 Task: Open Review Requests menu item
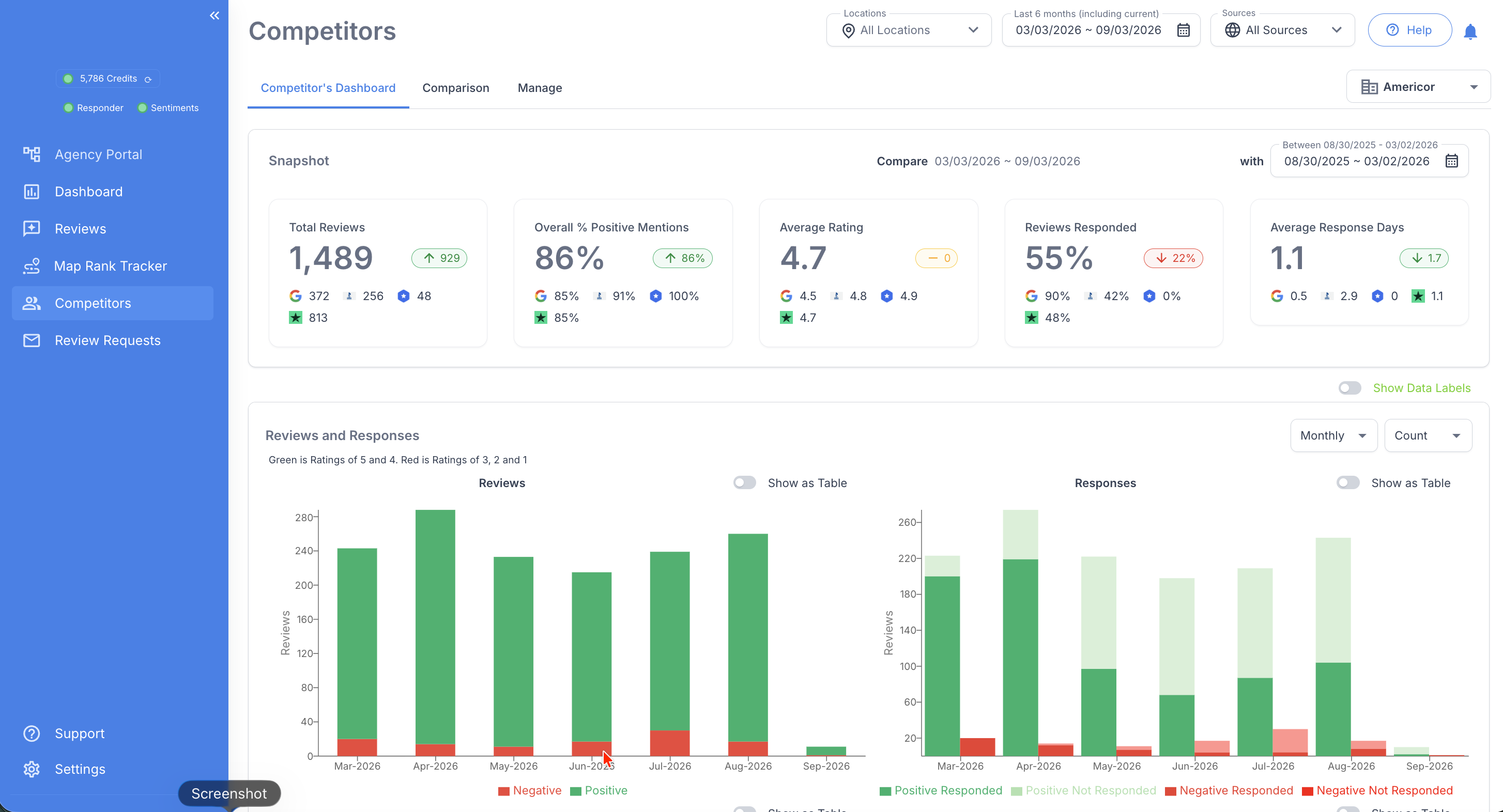click(113, 340)
